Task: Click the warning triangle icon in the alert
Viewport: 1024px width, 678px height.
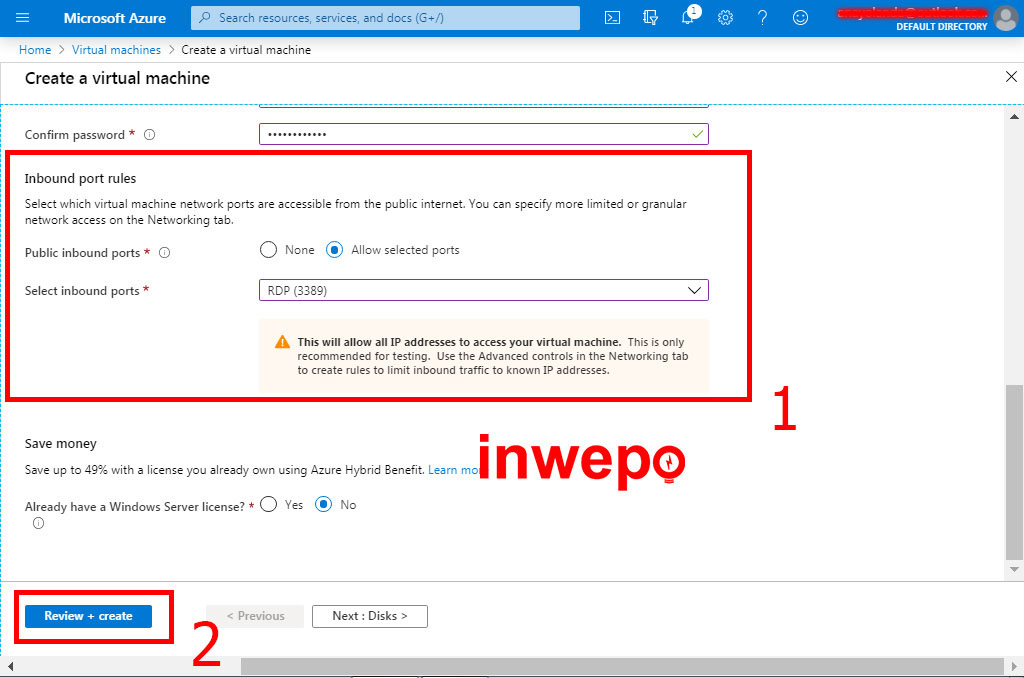Action: tap(282, 342)
